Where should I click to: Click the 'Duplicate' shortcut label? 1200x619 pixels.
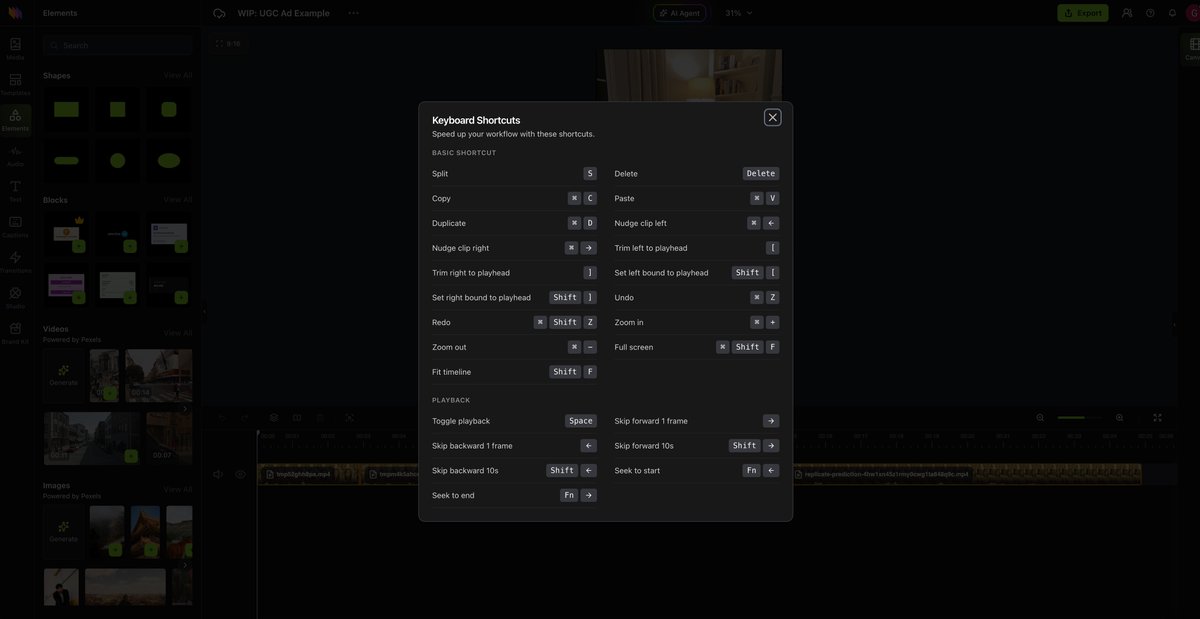coord(449,223)
